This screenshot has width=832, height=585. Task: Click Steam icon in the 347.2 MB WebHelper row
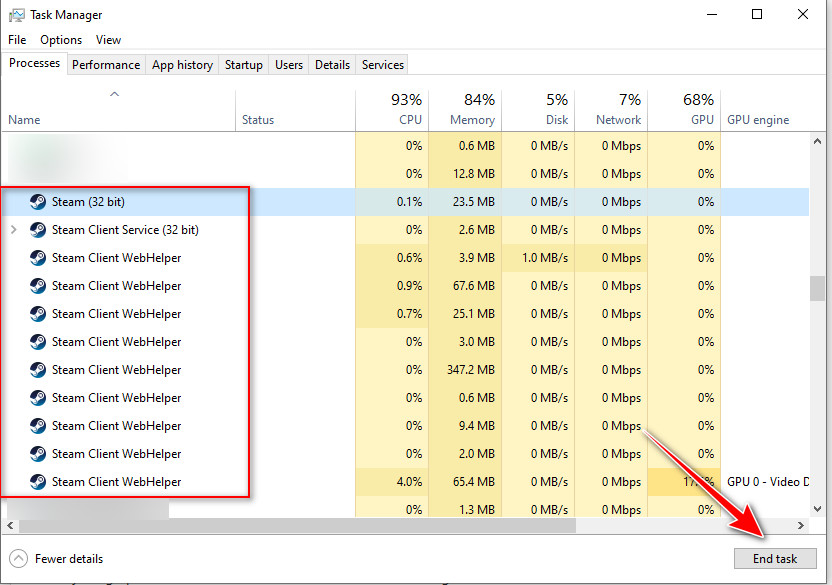click(x=38, y=370)
